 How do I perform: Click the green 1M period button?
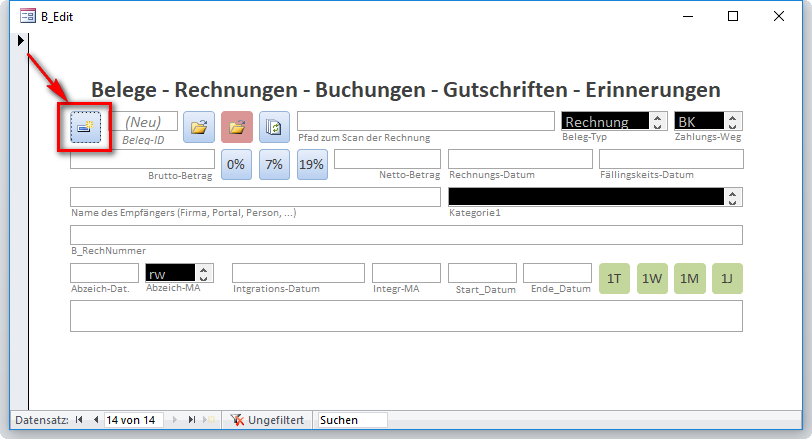pos(689,278)
